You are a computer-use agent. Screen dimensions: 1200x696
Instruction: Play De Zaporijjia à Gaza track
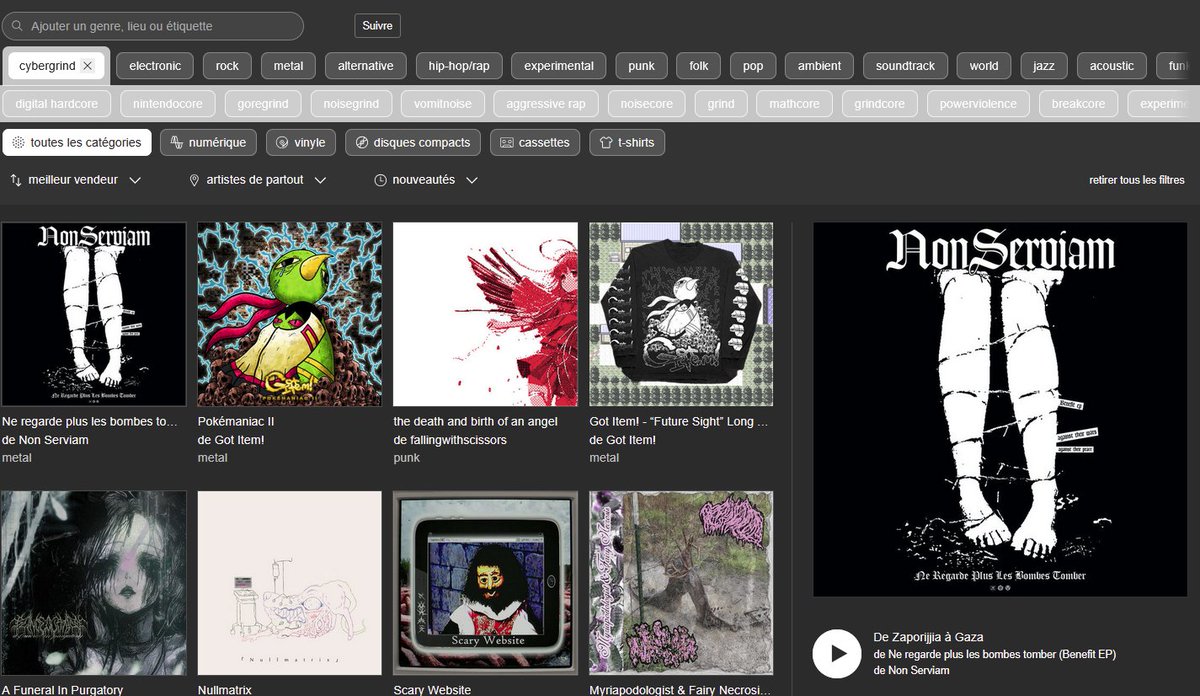[837, 654]
